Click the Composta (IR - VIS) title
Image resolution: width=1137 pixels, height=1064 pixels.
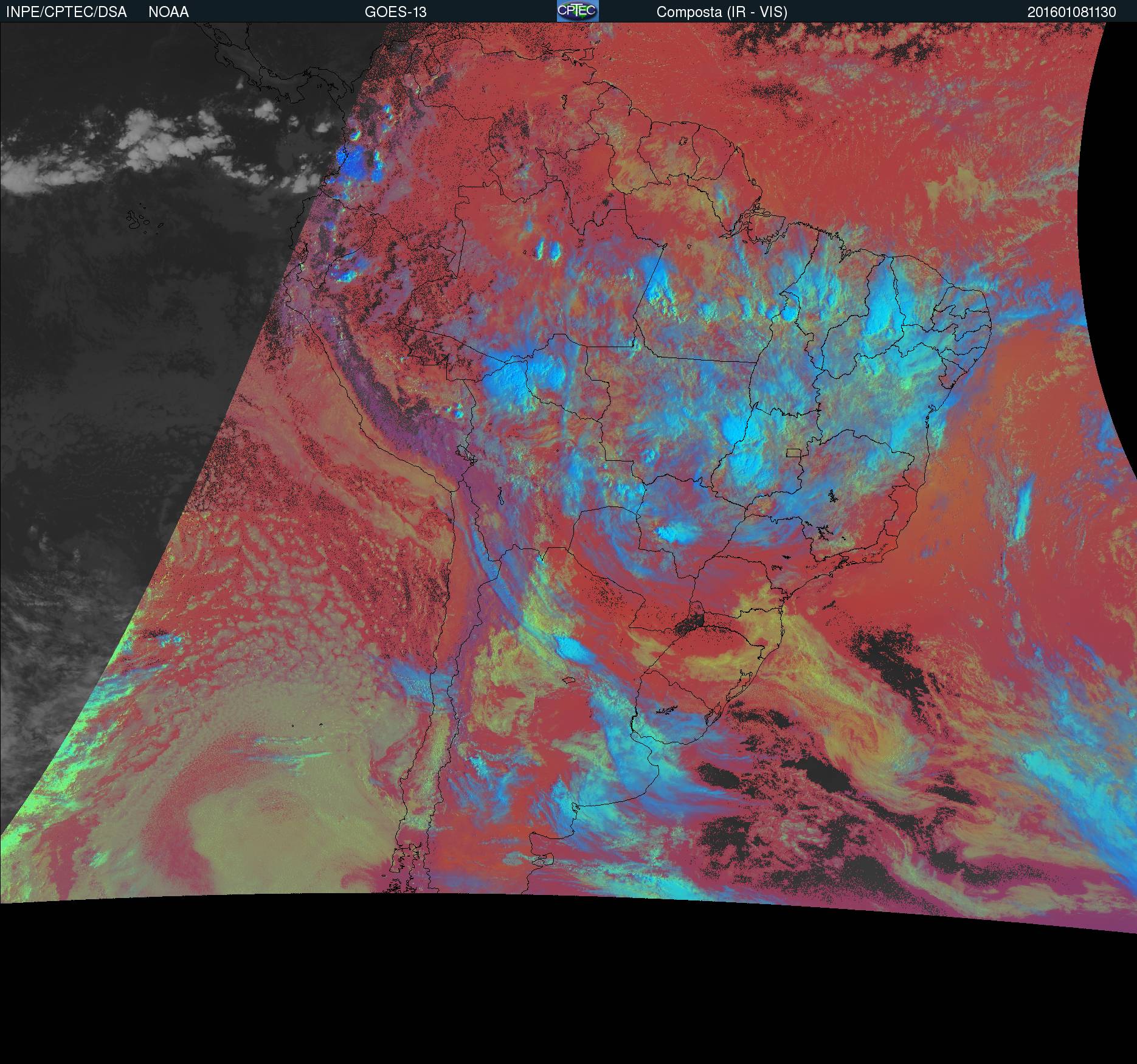coord(722,12)
